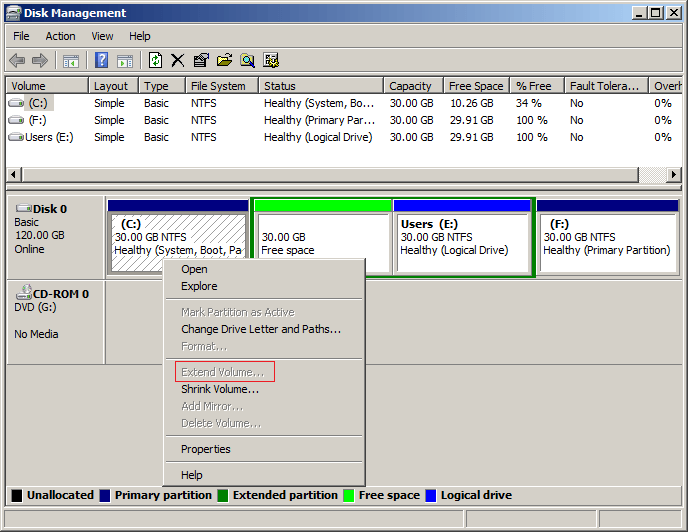Open the Action menu
The image size is (688, 532).
tap(60, 36)
